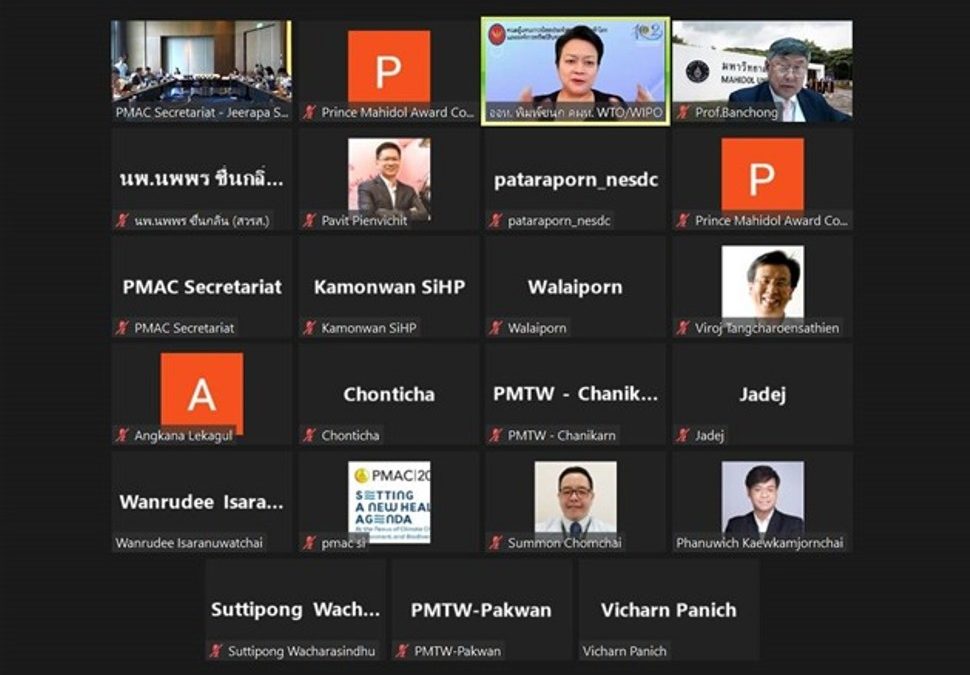Select active speaker WTO/WIPO video tile

click(x=575, y=71)
